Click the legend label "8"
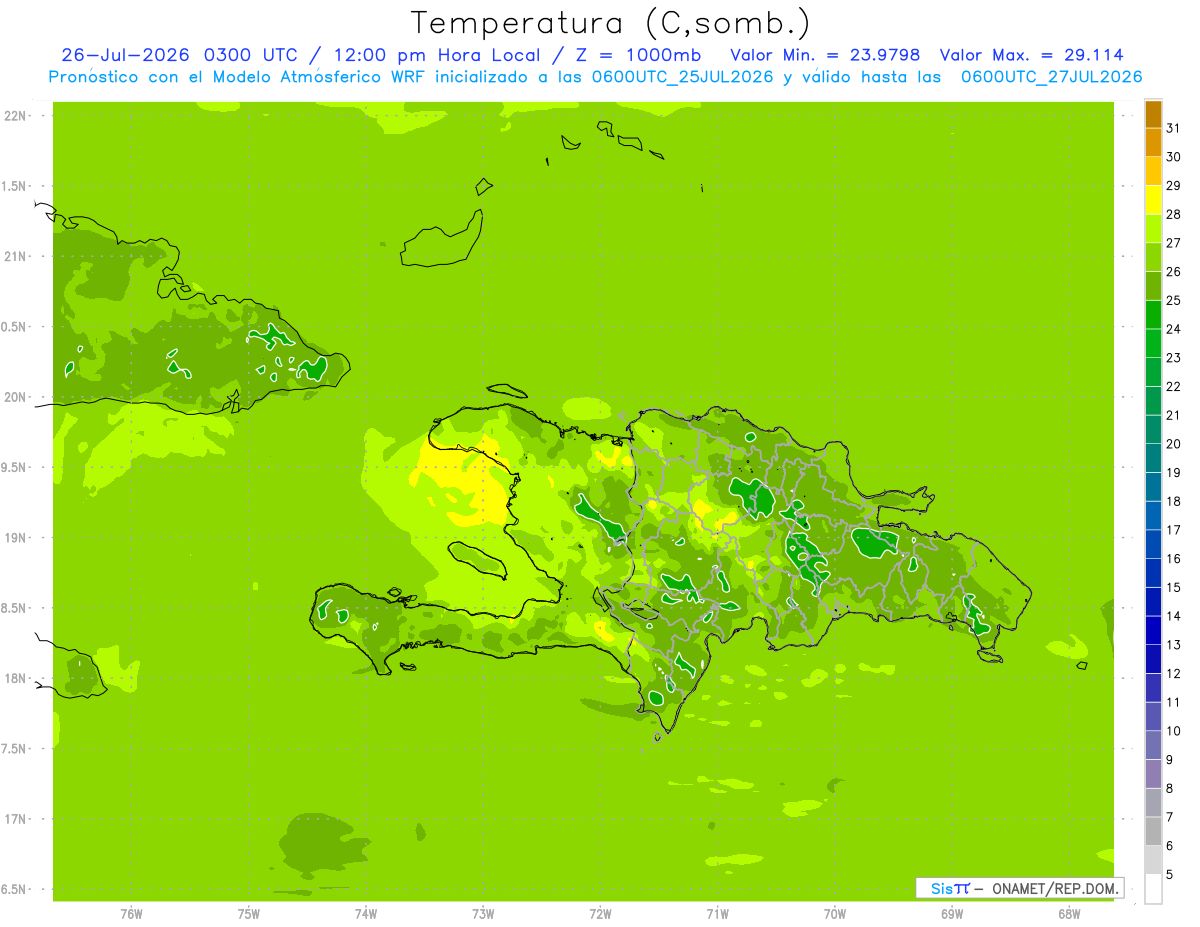 (1170, 788)
